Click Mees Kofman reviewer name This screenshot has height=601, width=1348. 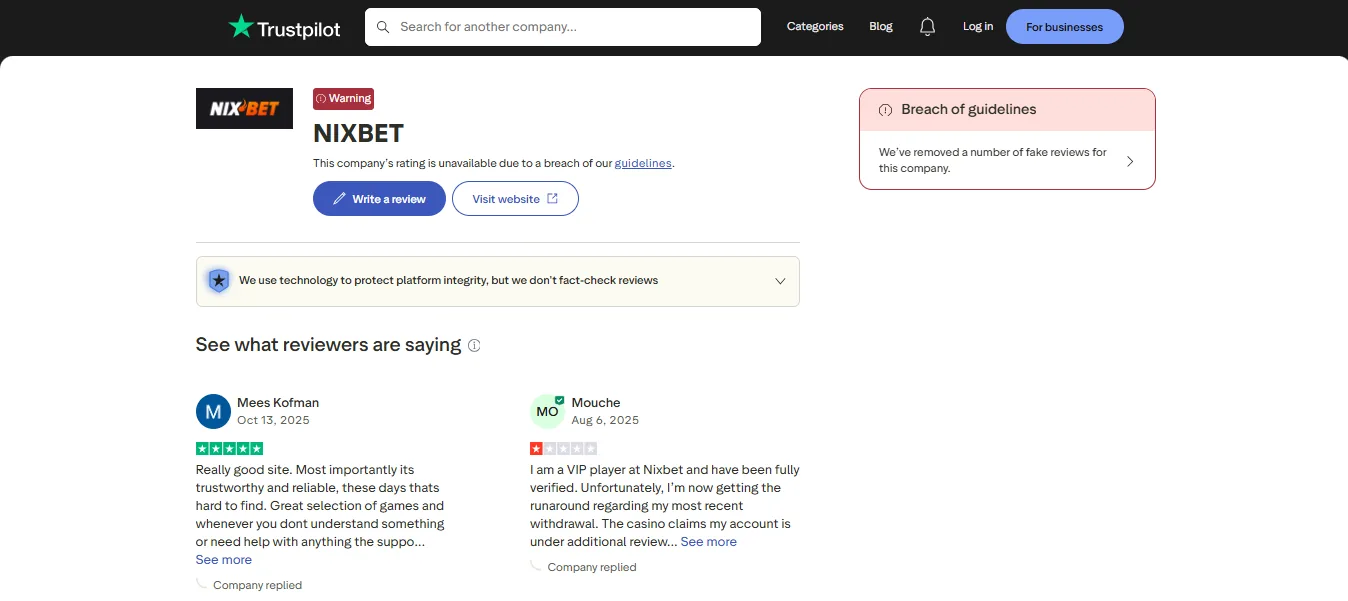(x=278, y=403)
